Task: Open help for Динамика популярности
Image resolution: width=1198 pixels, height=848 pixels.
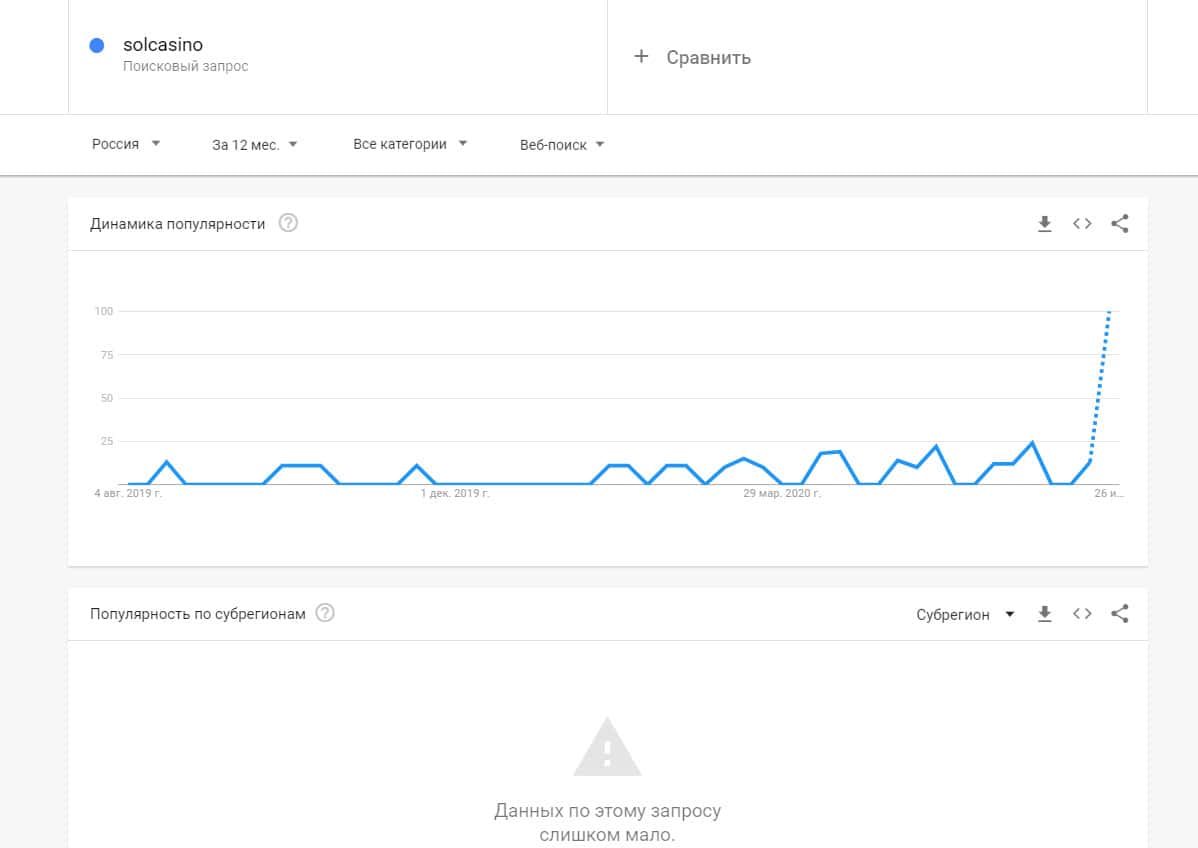Action: tap(288, 223)
